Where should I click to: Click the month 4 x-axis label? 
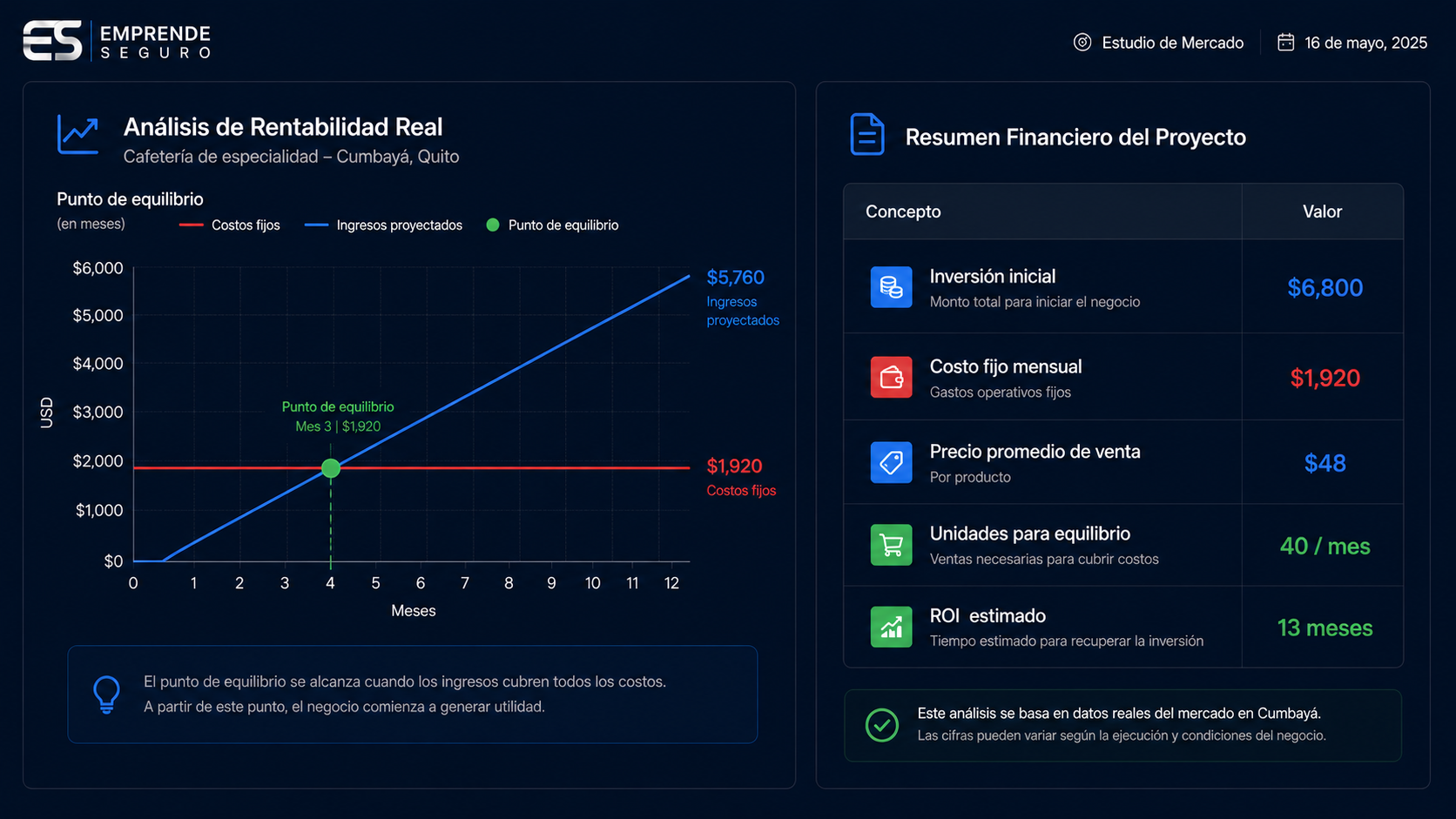click(330, 583)
